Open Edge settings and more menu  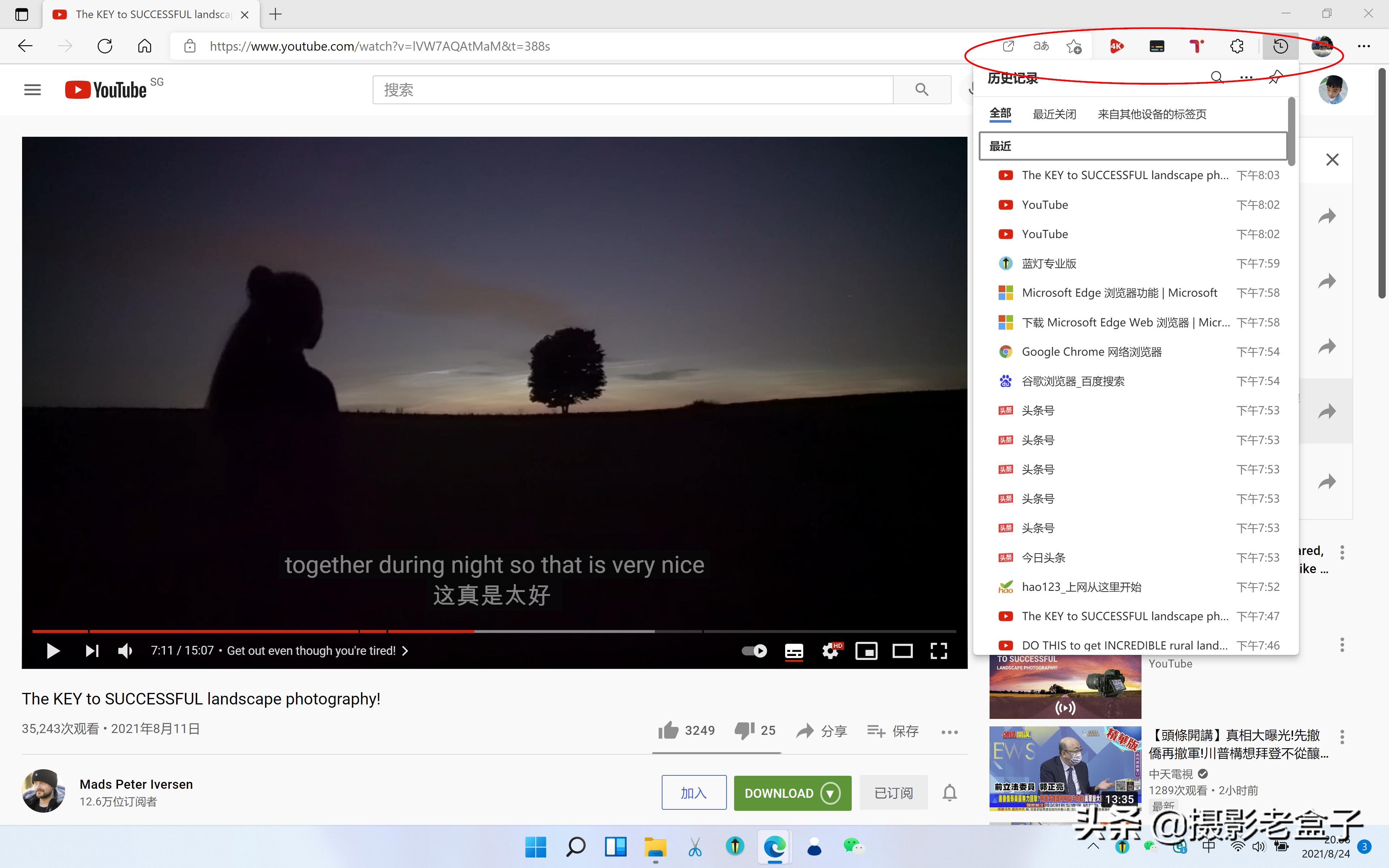[1364, 46]
